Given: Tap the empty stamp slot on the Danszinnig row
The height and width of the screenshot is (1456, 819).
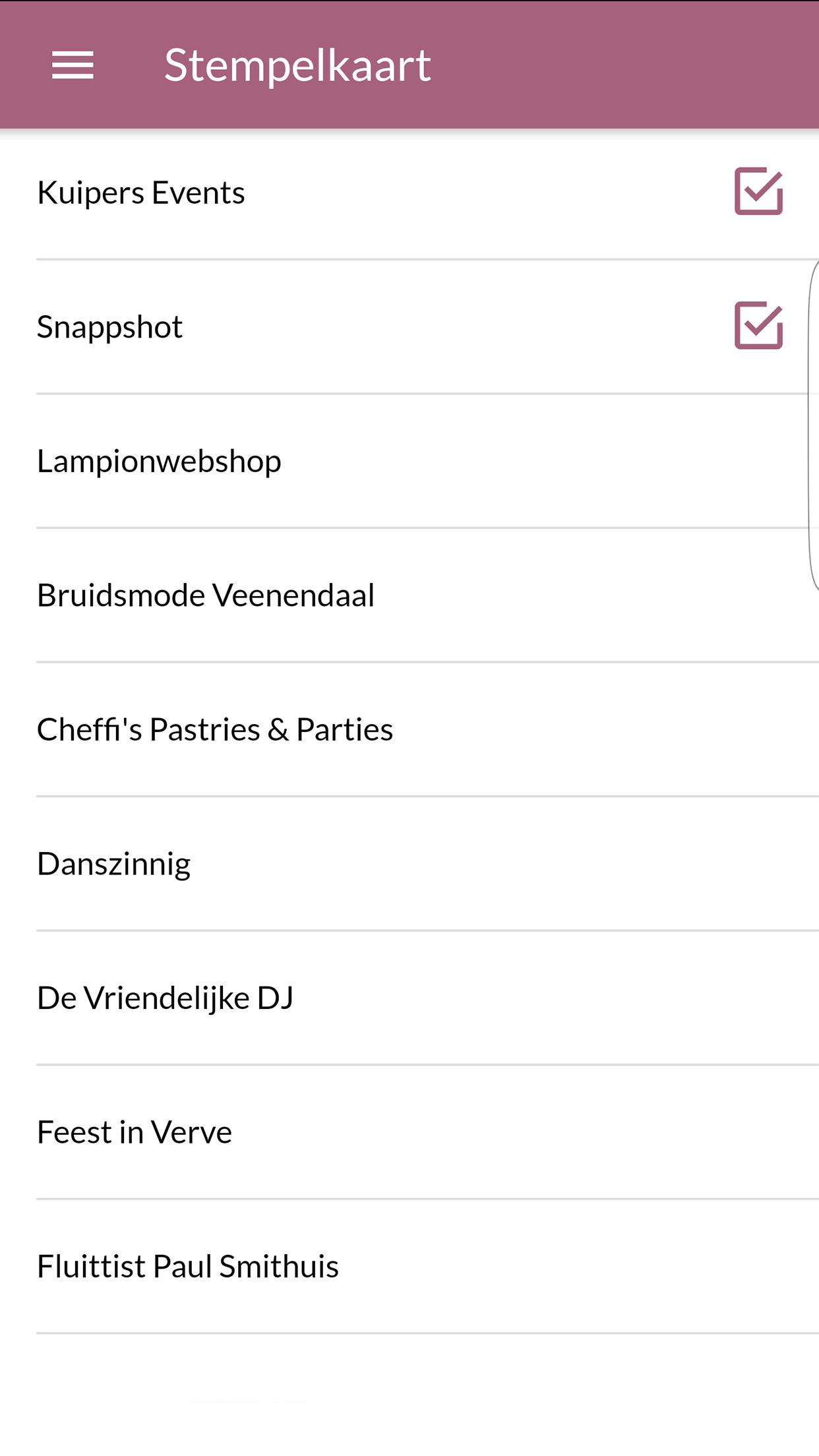Looking at the screenshot, I should tap(758, 864).
